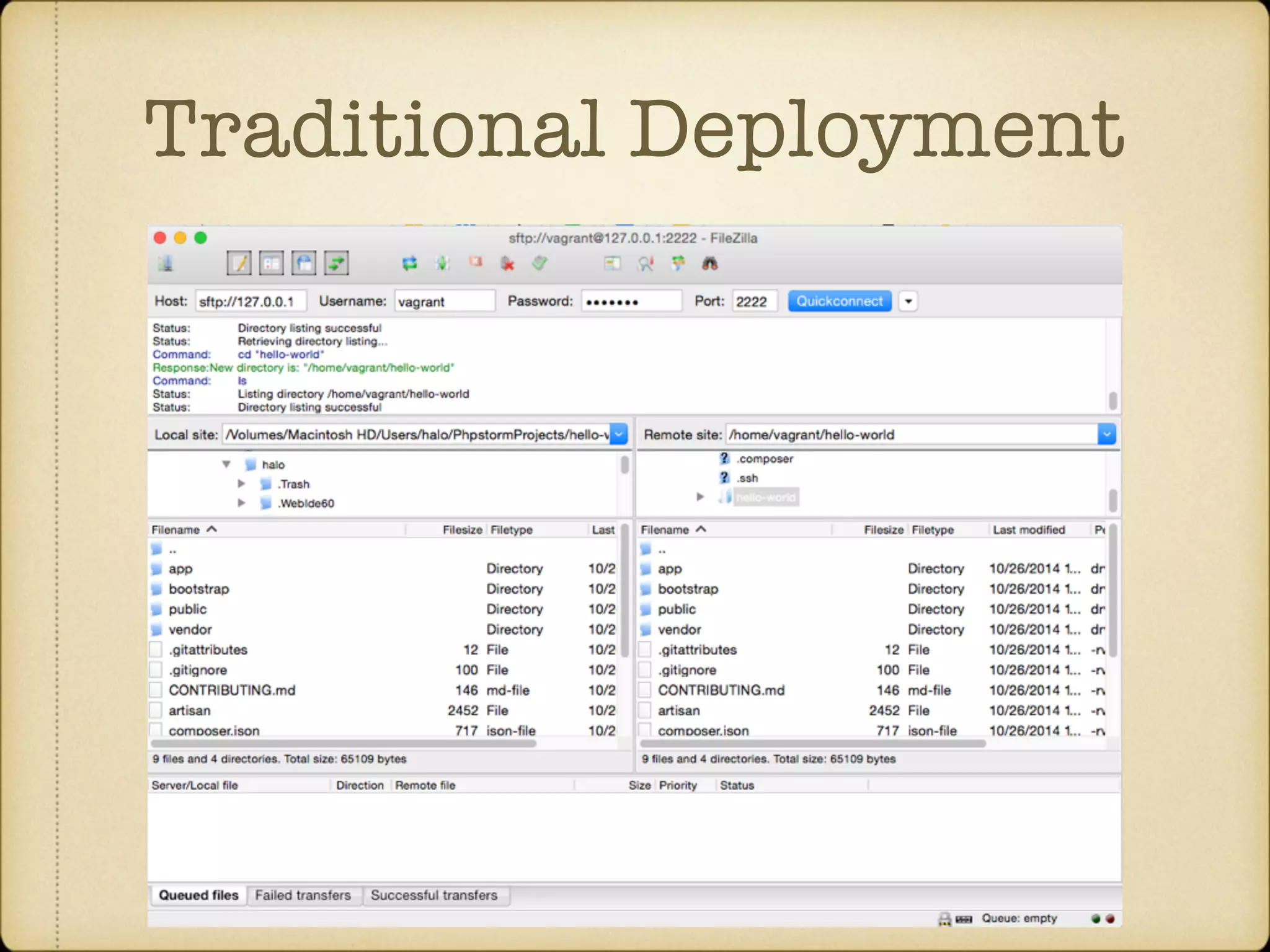Click the Remote site path field

click(912, 434)
